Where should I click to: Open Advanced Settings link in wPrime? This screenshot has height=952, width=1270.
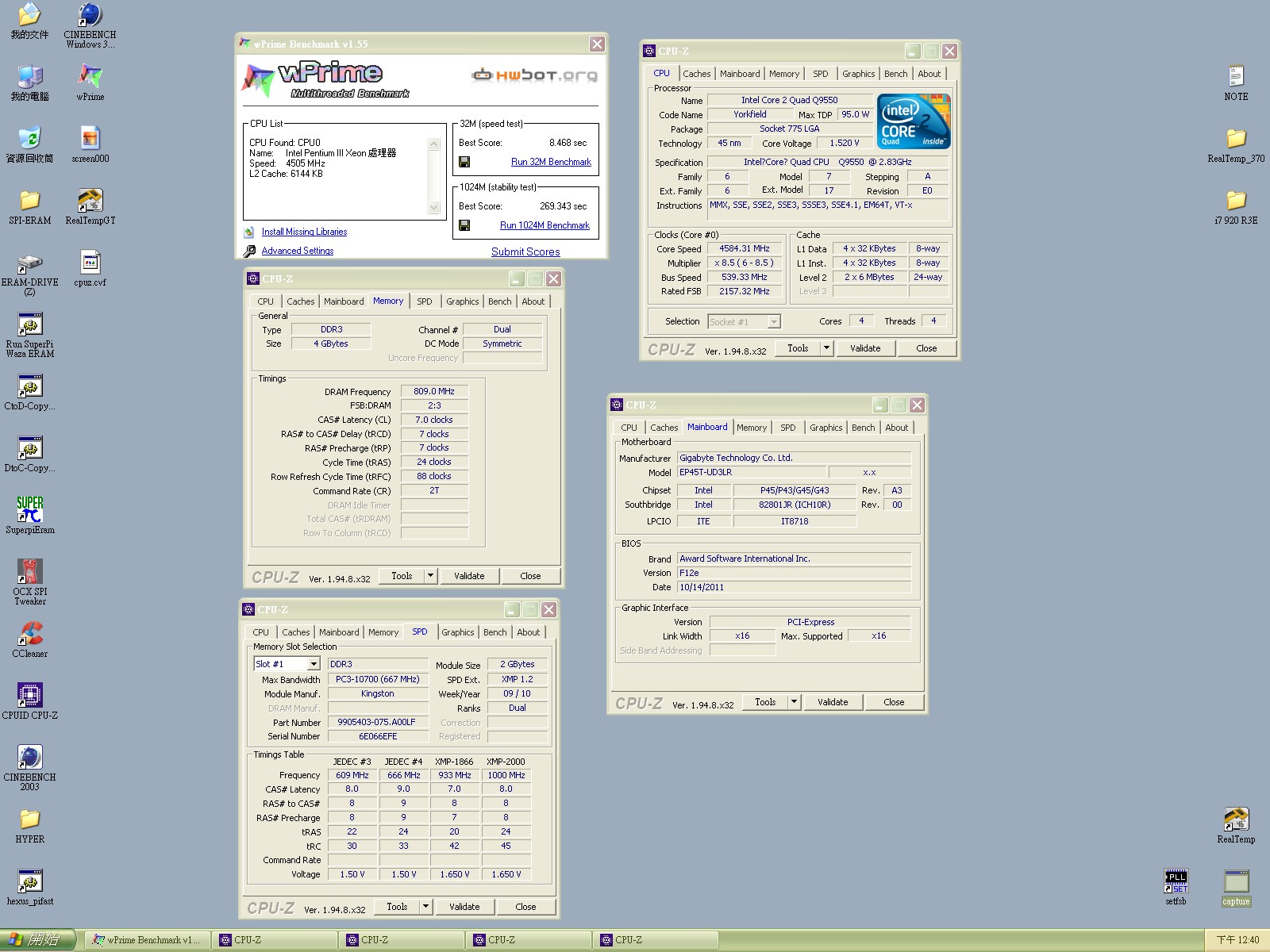point(298,251)
